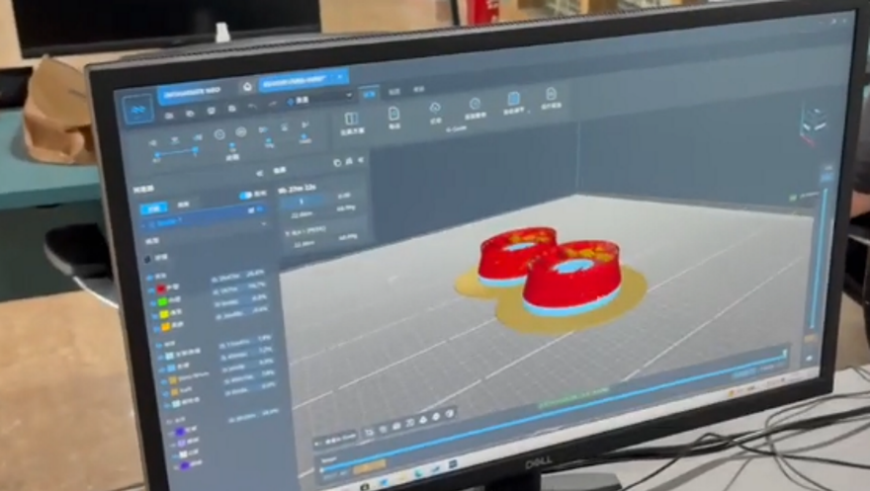Click the vertical layer slider at right edge

[818, 258]
